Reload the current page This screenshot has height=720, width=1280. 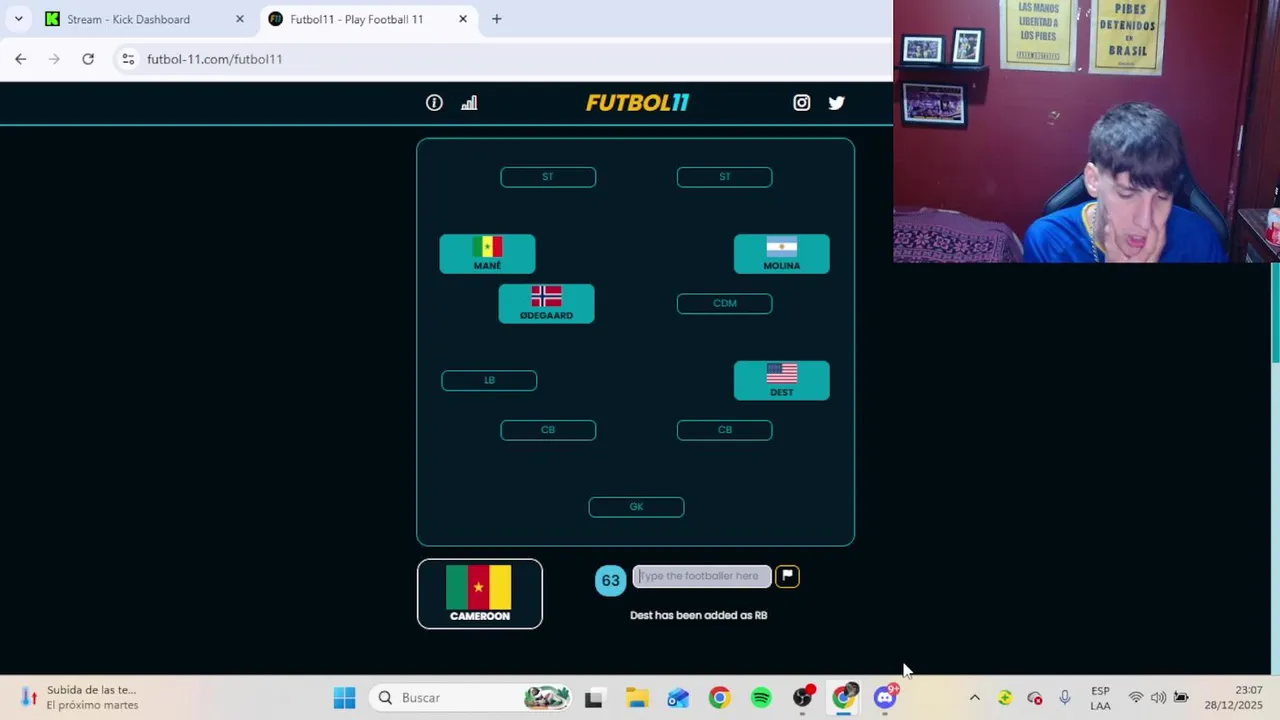(88, 59)
